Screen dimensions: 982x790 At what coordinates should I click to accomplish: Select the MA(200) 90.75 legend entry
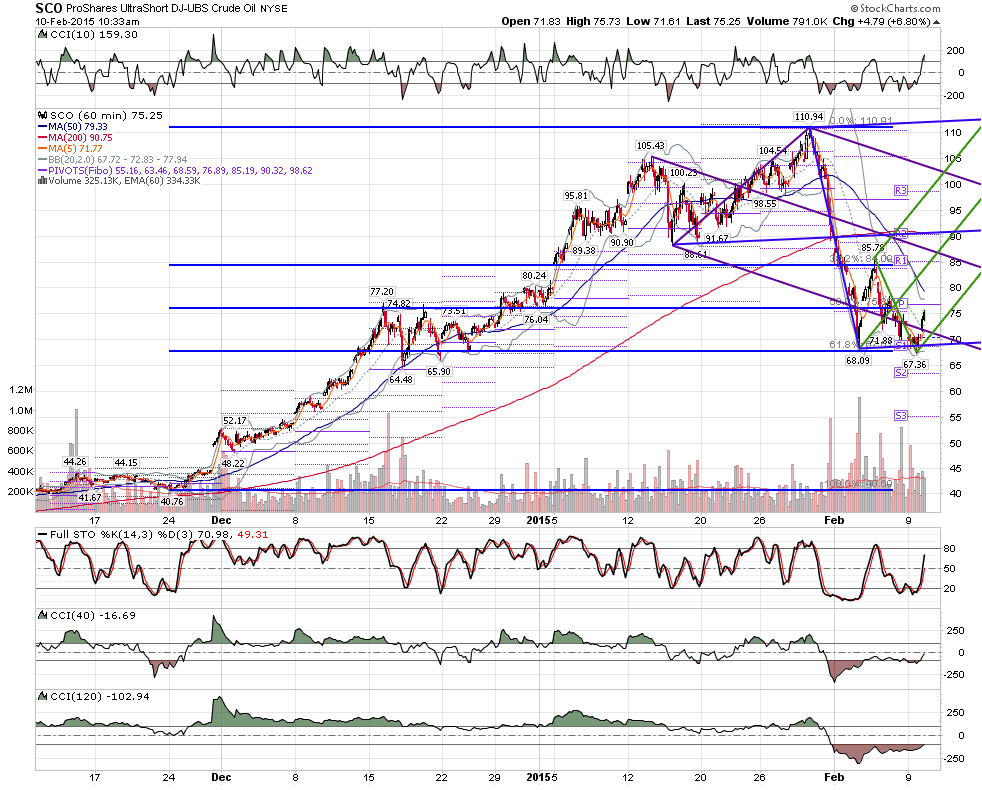(x=75, y=138)
